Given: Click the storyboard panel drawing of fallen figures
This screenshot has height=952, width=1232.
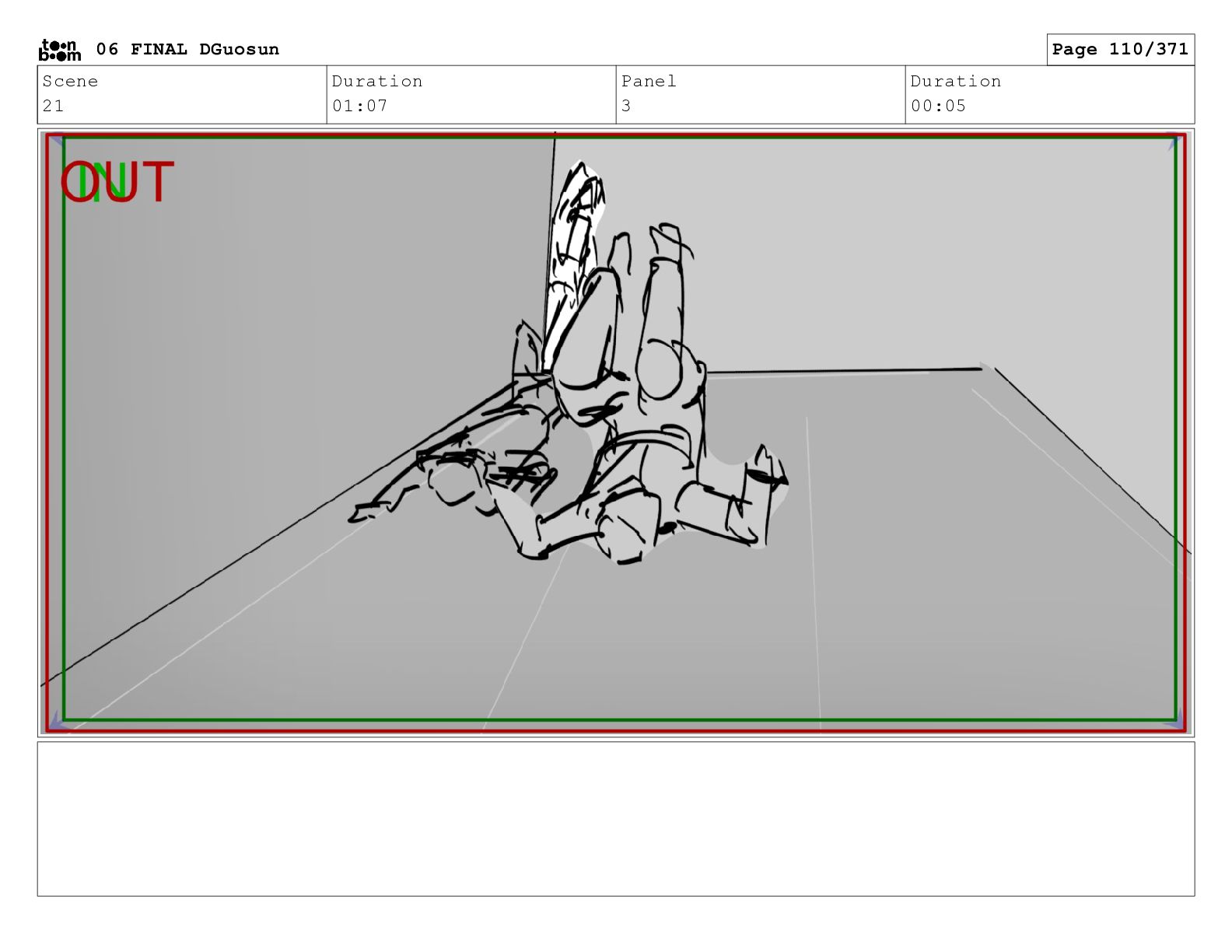Looking at the screenshot, I should [616, 432].
